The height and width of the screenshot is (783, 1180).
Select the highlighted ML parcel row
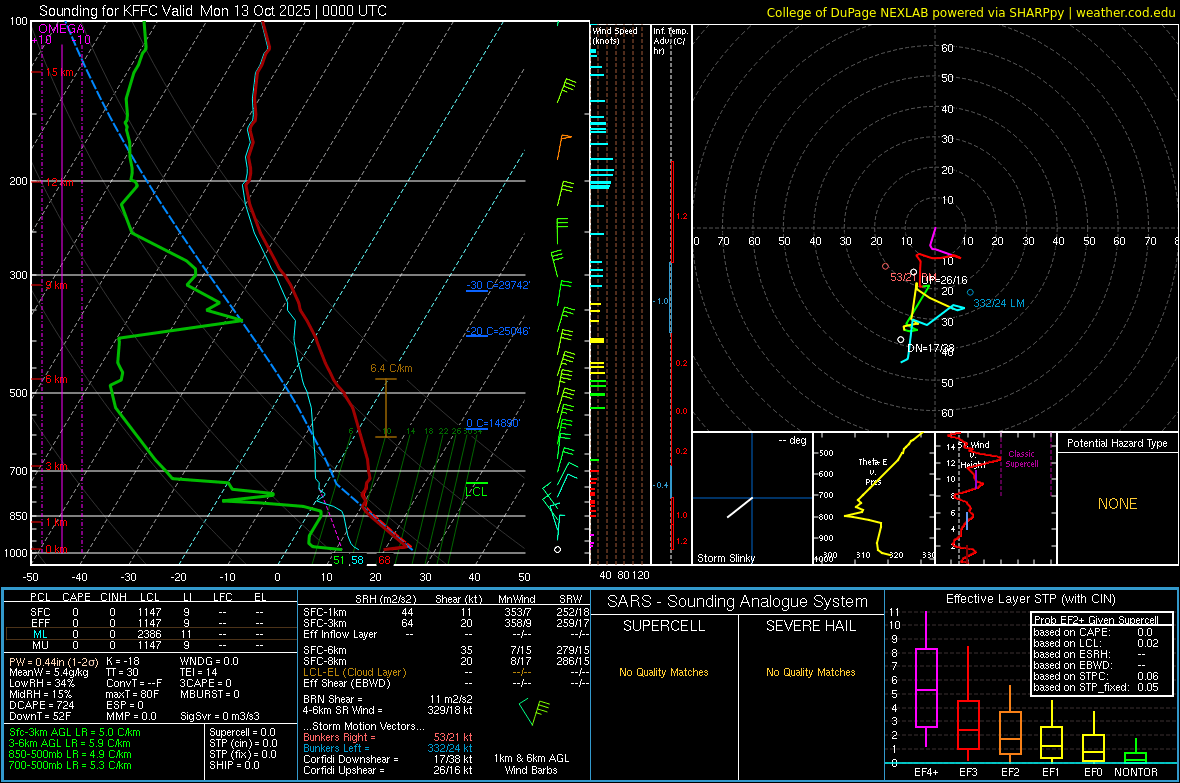151,634
